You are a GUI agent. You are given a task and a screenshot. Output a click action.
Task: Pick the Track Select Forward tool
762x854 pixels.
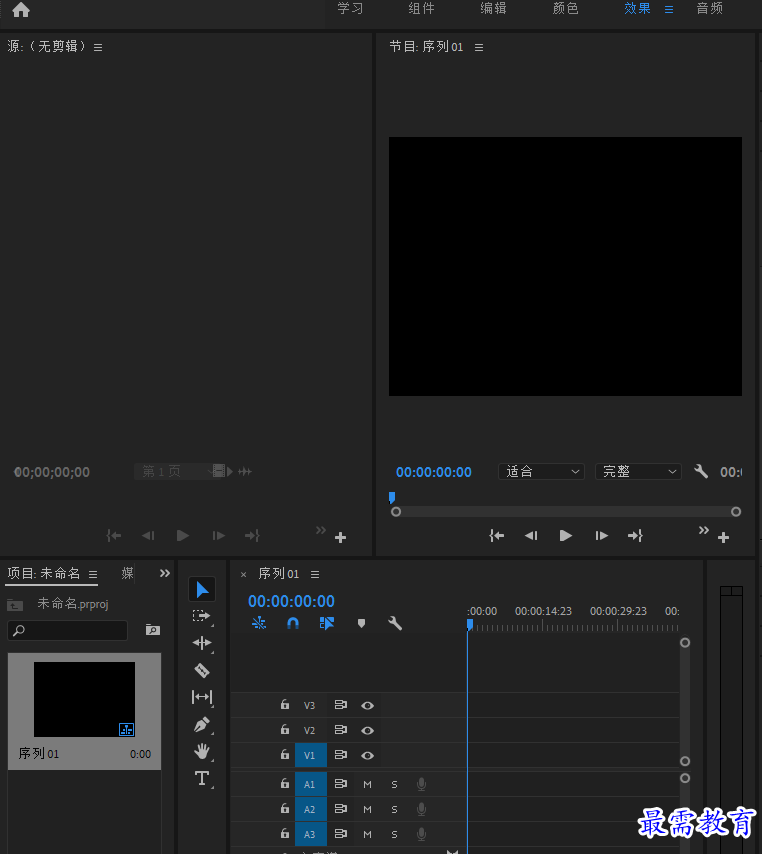point(201,616)
